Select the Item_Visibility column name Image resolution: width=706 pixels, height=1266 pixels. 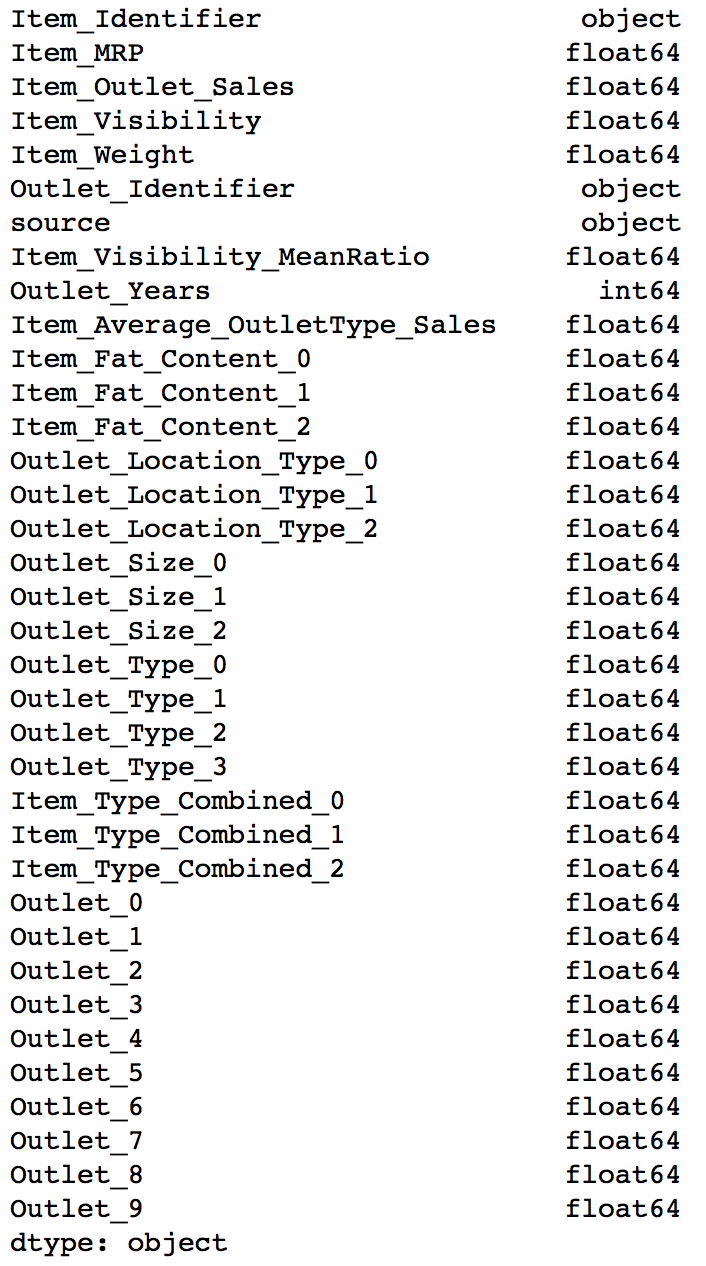[136, 121]
